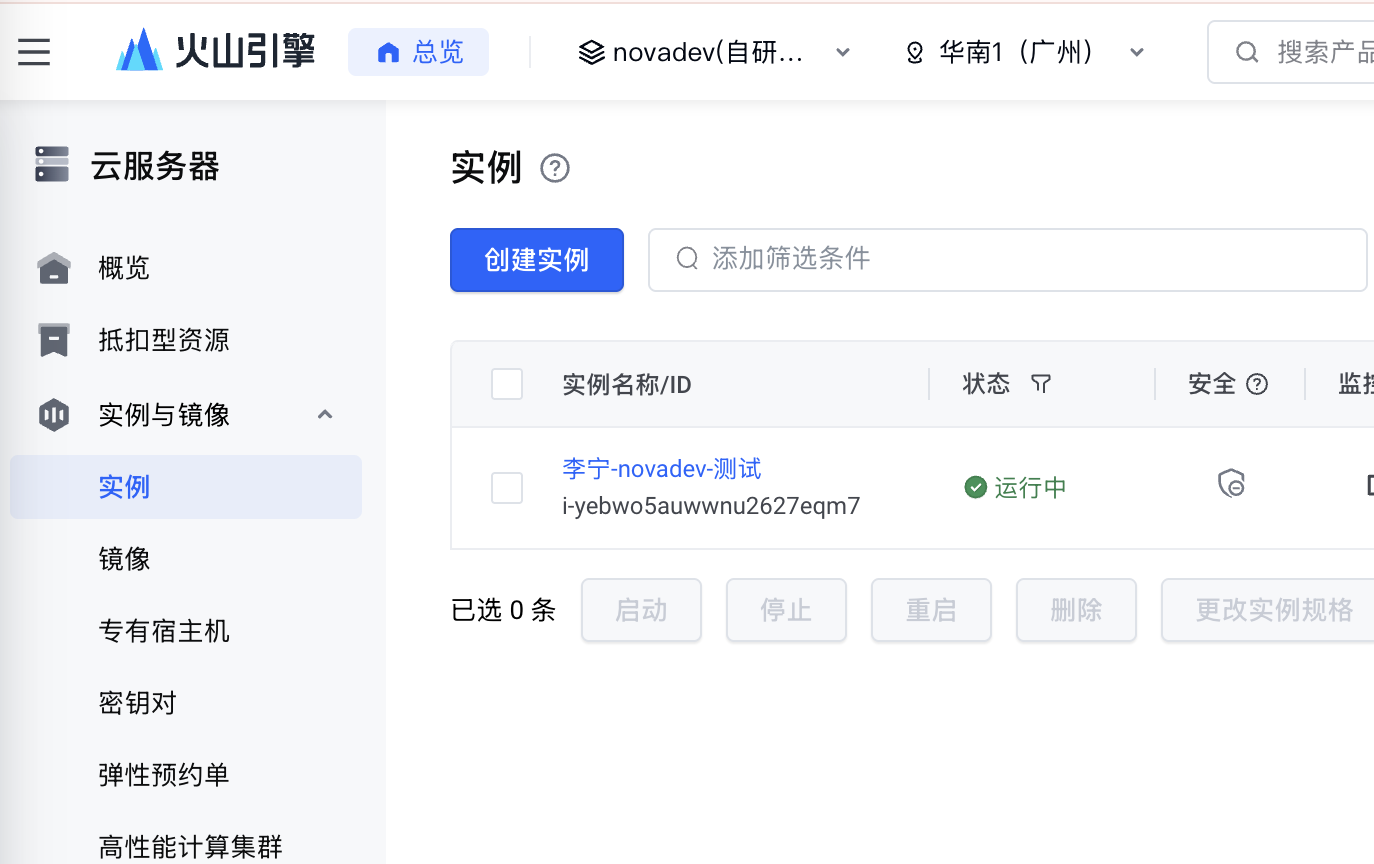Open 抵扣型资源 in sidebar
Image resolution: width=1374 pixels, height=864 pixels.
tap(164, 340)
